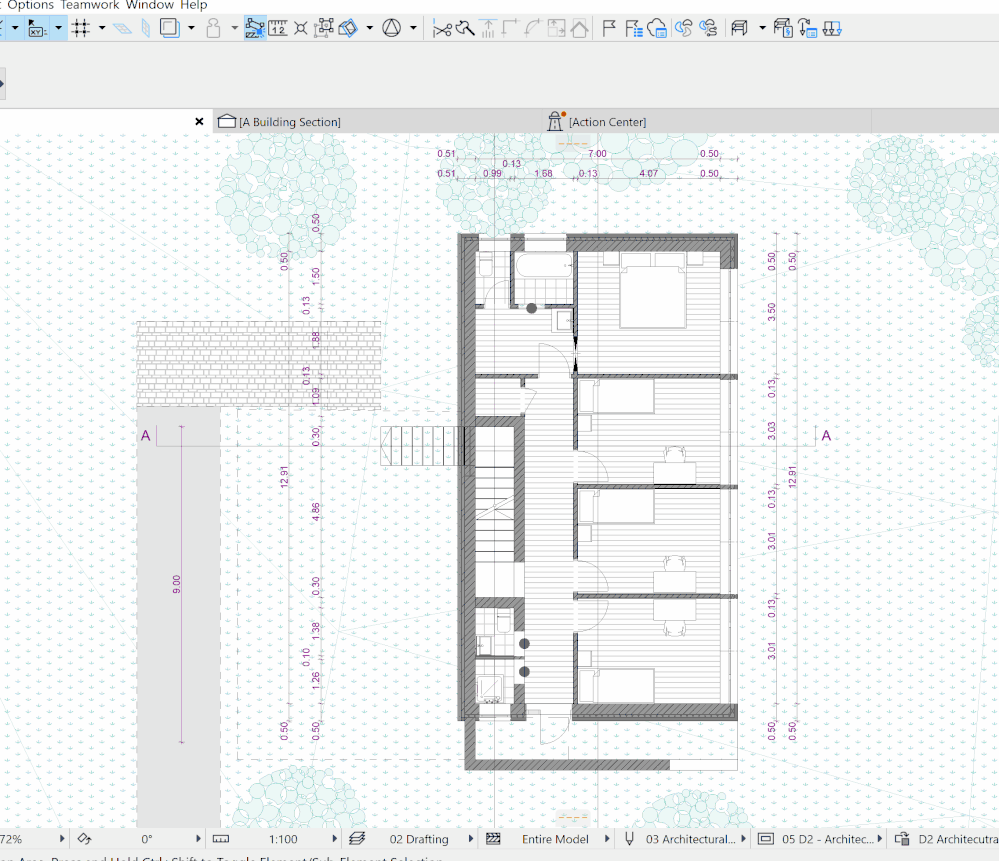This screenshot has height=861, width=999.
Task: Click the building with paragraph-symbol icon
Action: coord(783,29)
